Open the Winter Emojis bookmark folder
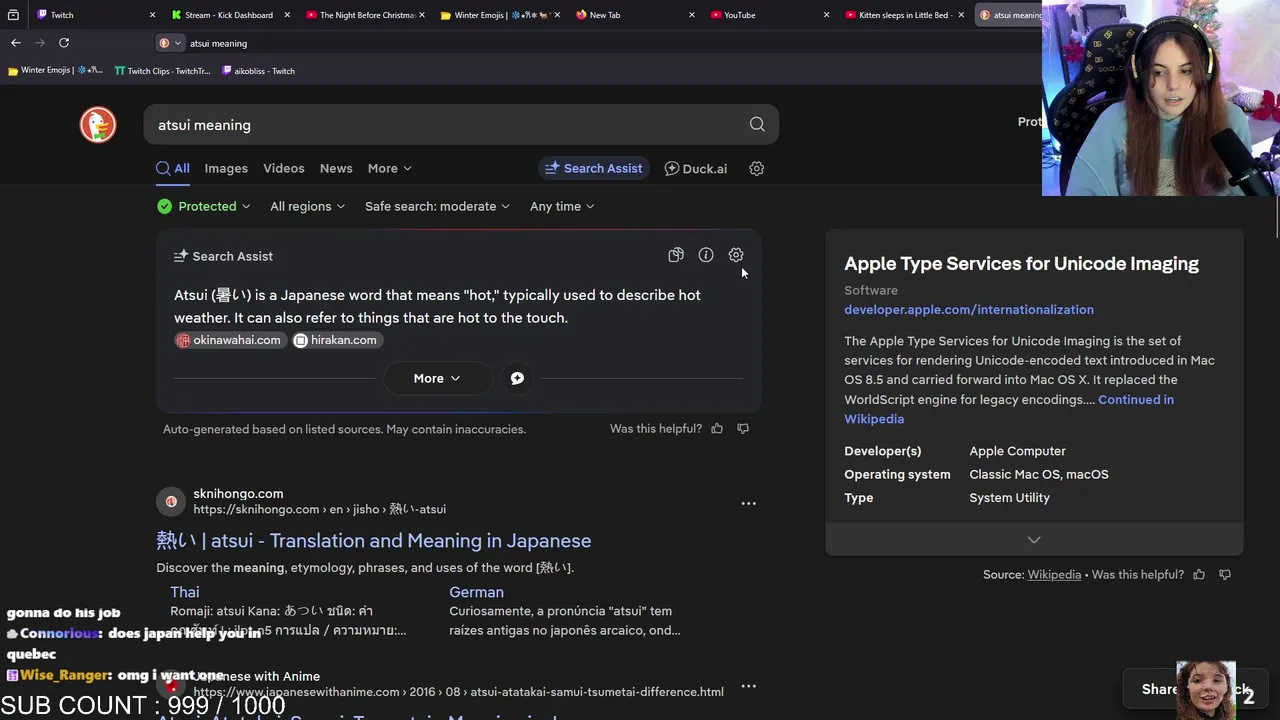Screen dimensions: 1280x720 click(x=55, y=71)
